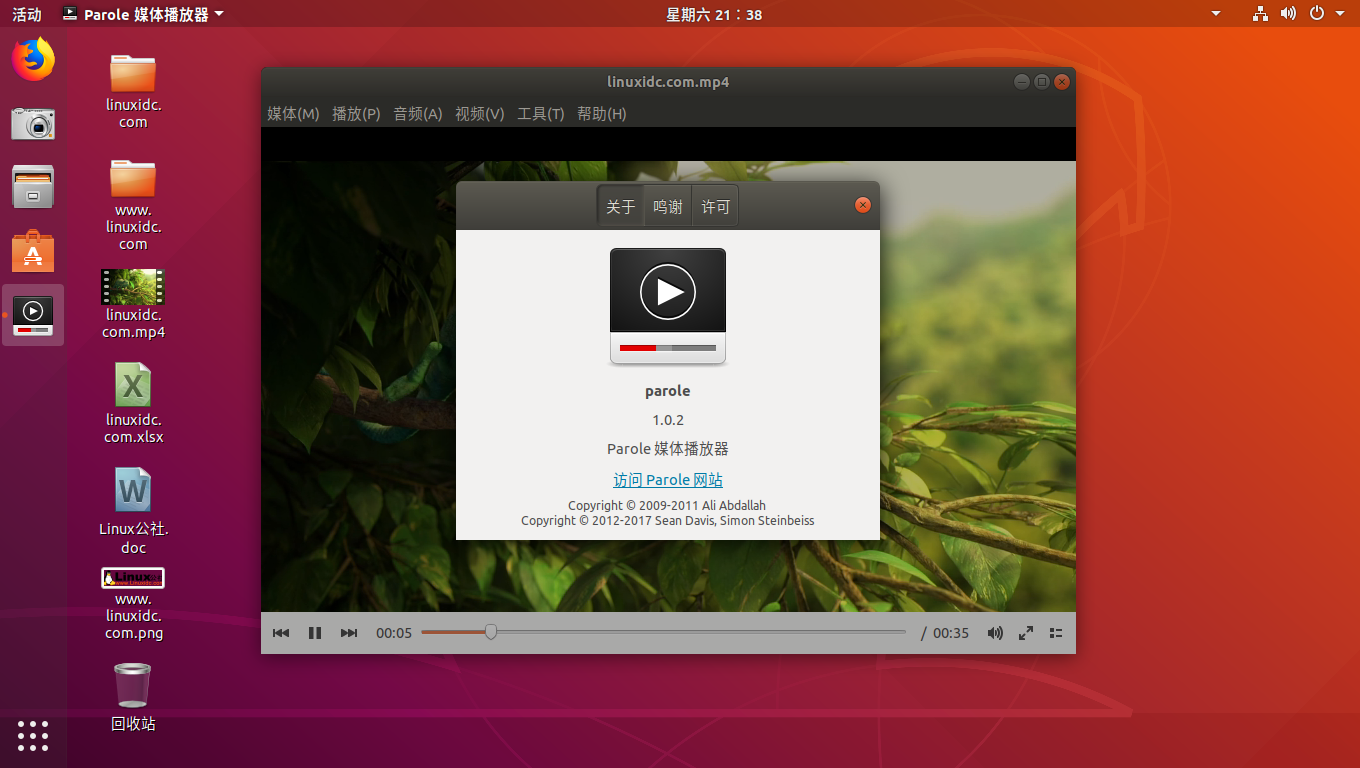Skip to next track in Parole
Screen dimensions: 1360x768
(x=349, y=633)
